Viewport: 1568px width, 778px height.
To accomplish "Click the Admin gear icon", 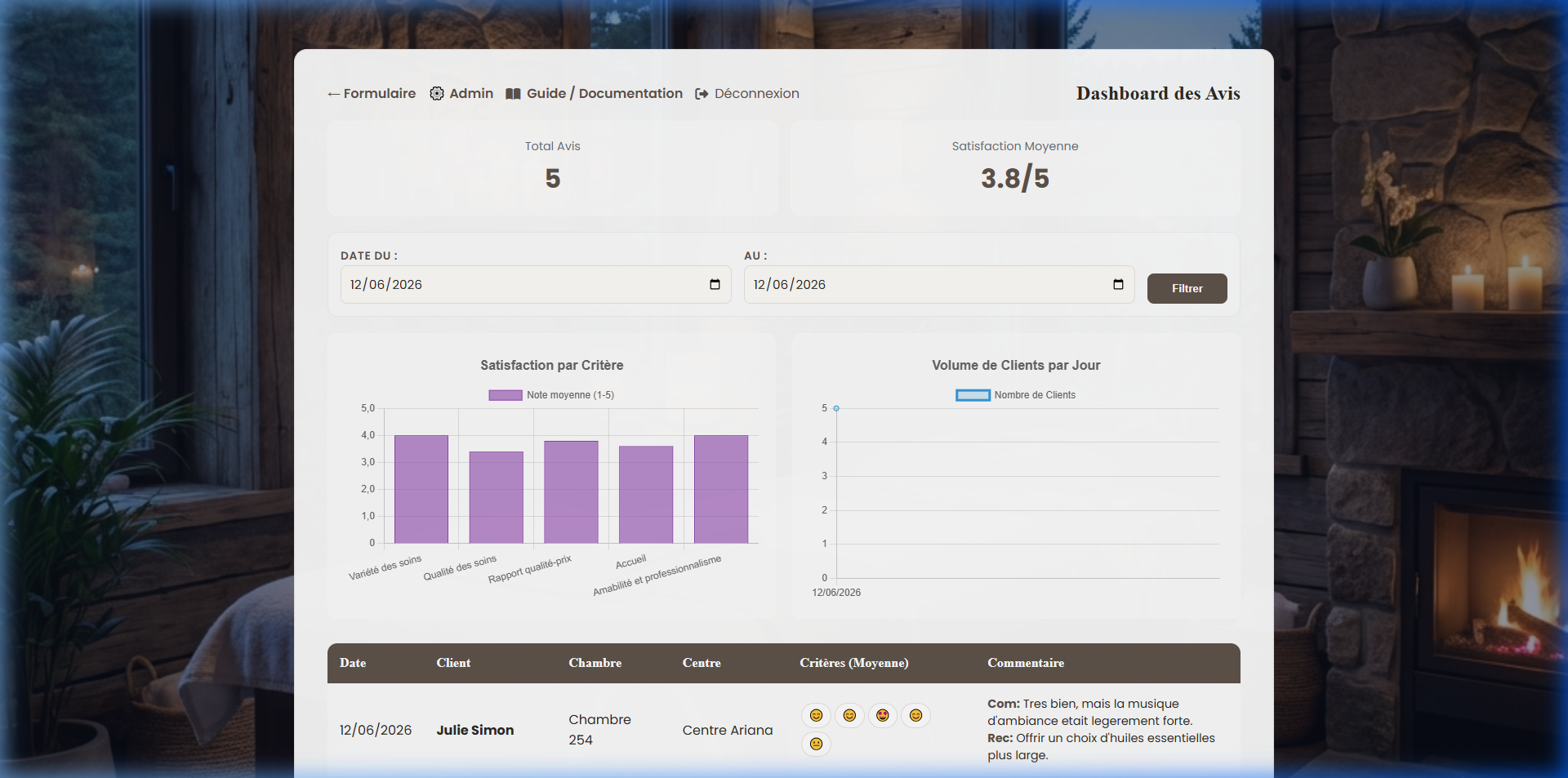I will 437,94.
